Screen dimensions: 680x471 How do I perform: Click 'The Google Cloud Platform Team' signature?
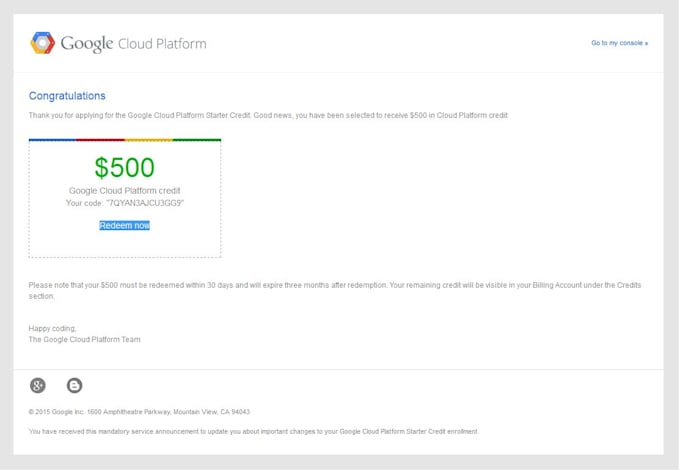[x=85, y=339]
